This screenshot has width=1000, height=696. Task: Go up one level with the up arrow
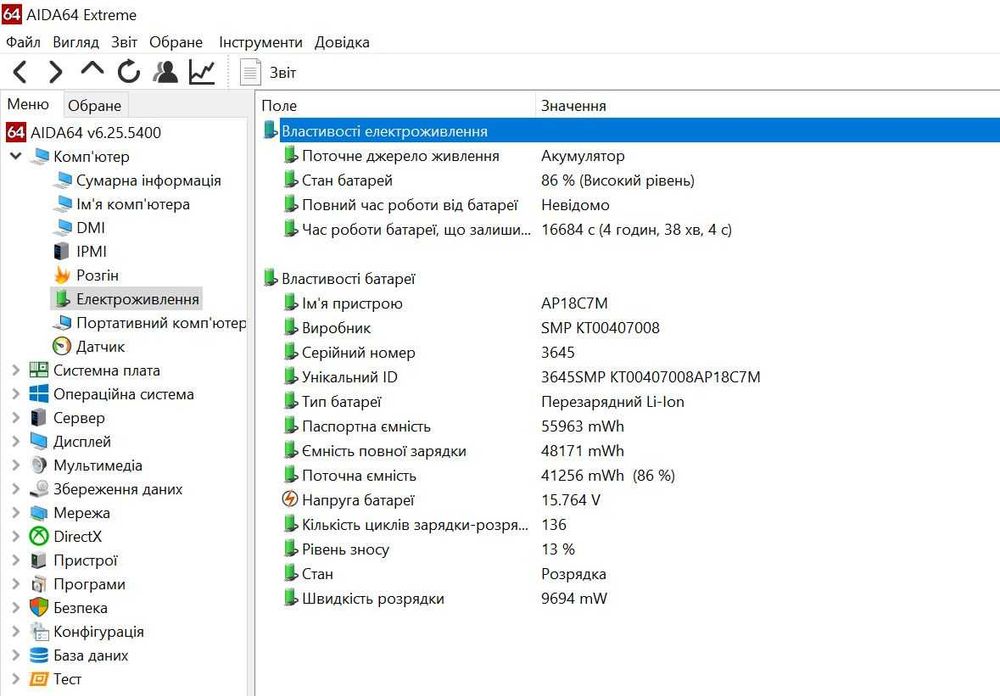[x=92, y=69]
